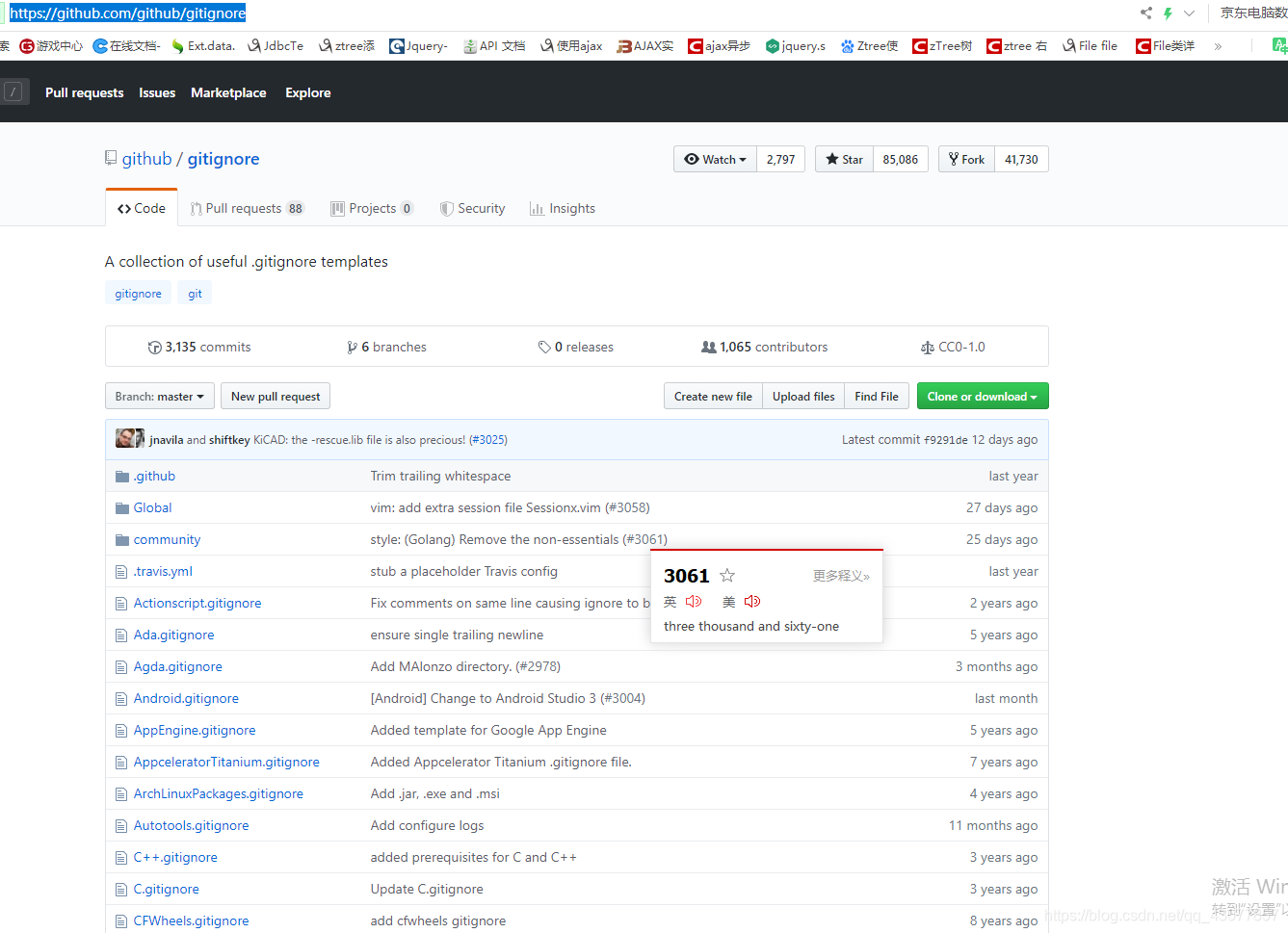Viewport: 1288px width, 933px height.
Task: Switch to the Code tab
Action: (x=142, y=208)
